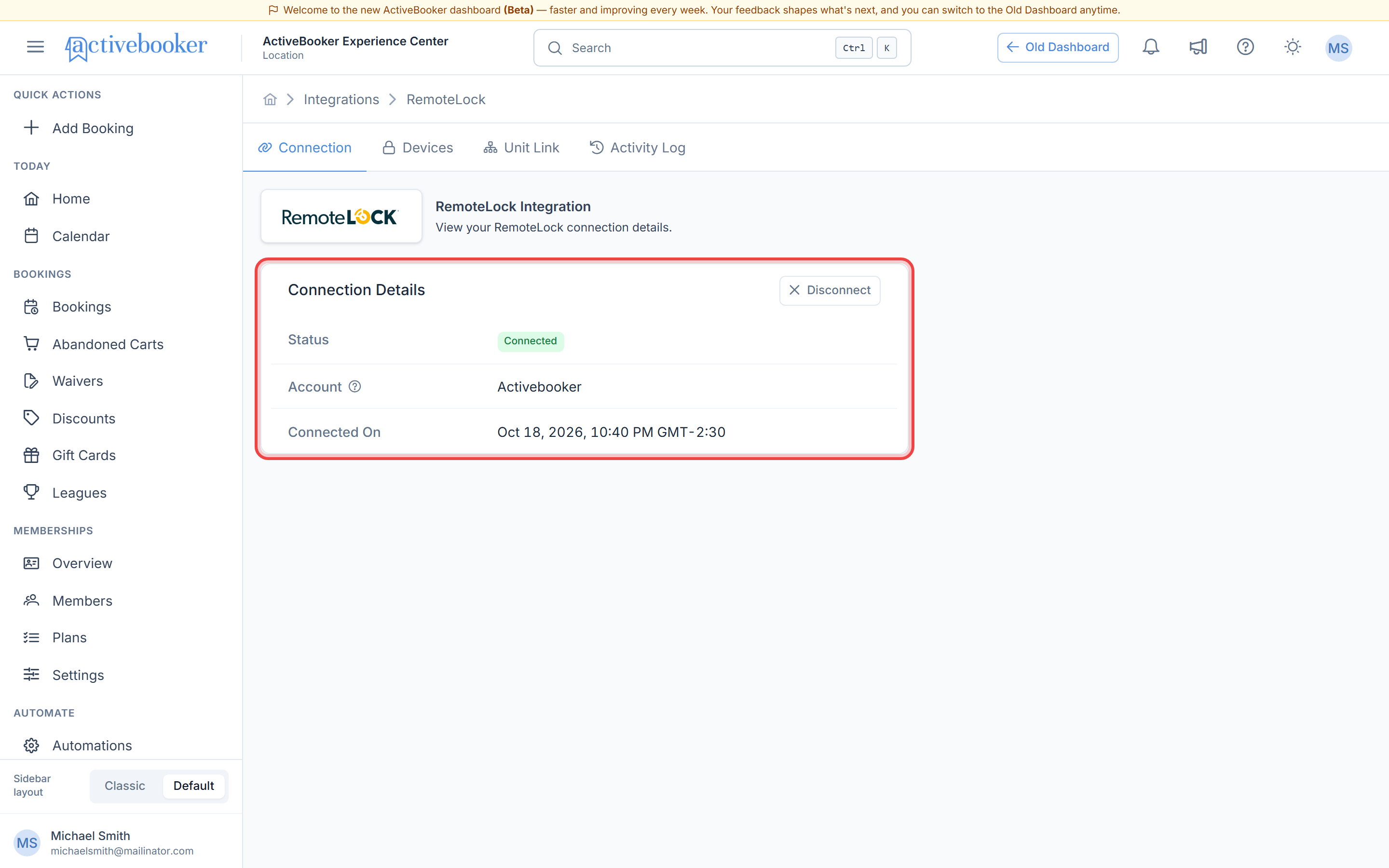Go to Integrations breadcrumb
The width and height of the screenshot is (1389, 868).
point(341,99)
